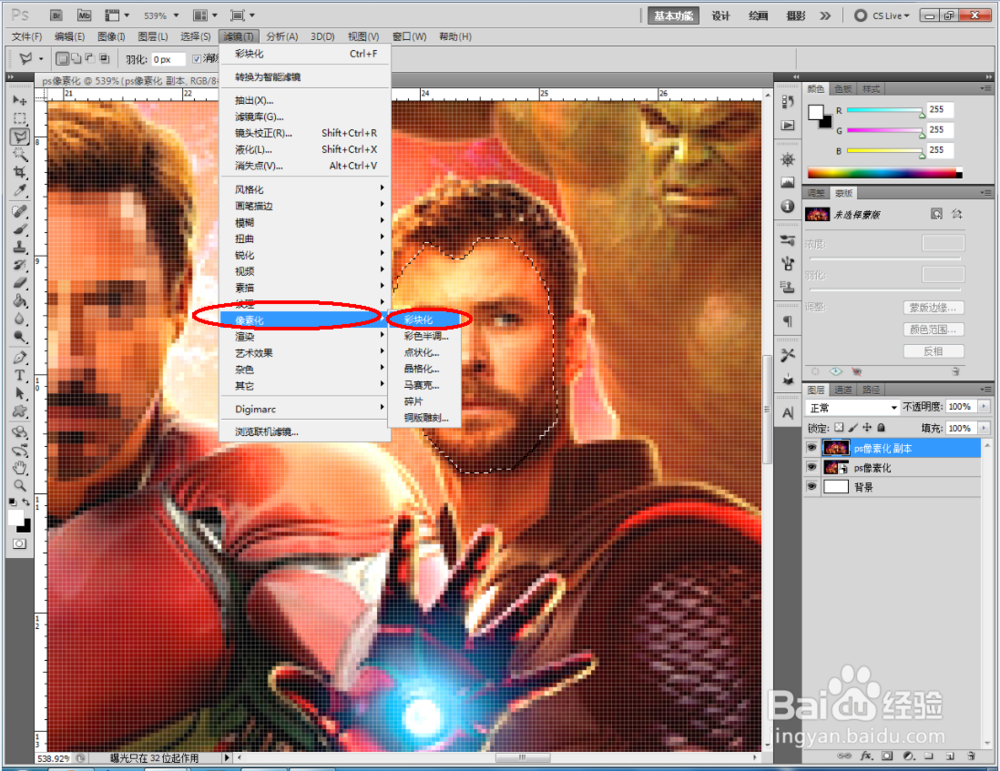1000x771 pixels.
Task: Select the Magic Wand tool
Action: pos(19,154)
